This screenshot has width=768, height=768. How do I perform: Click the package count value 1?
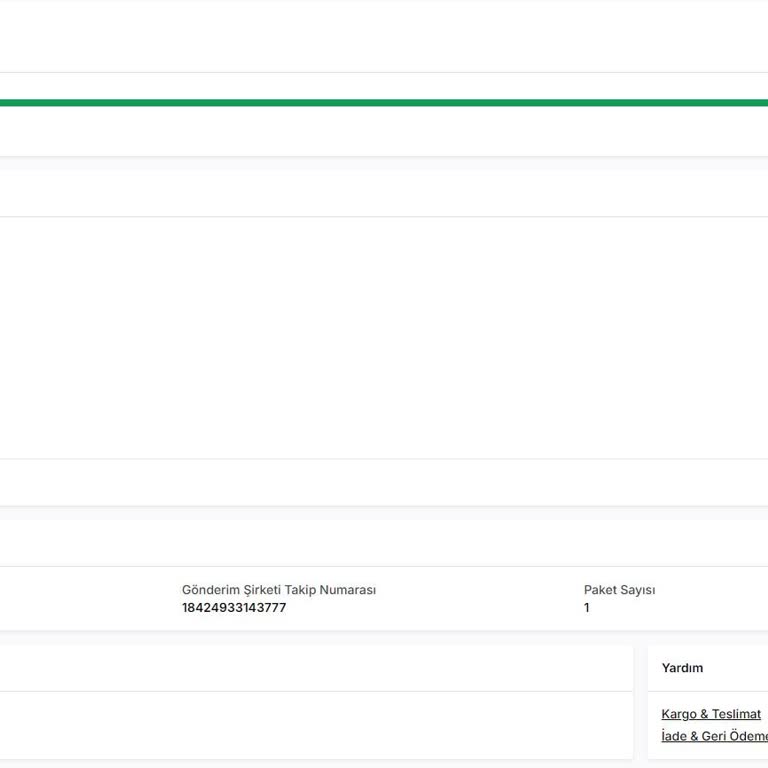587,608
